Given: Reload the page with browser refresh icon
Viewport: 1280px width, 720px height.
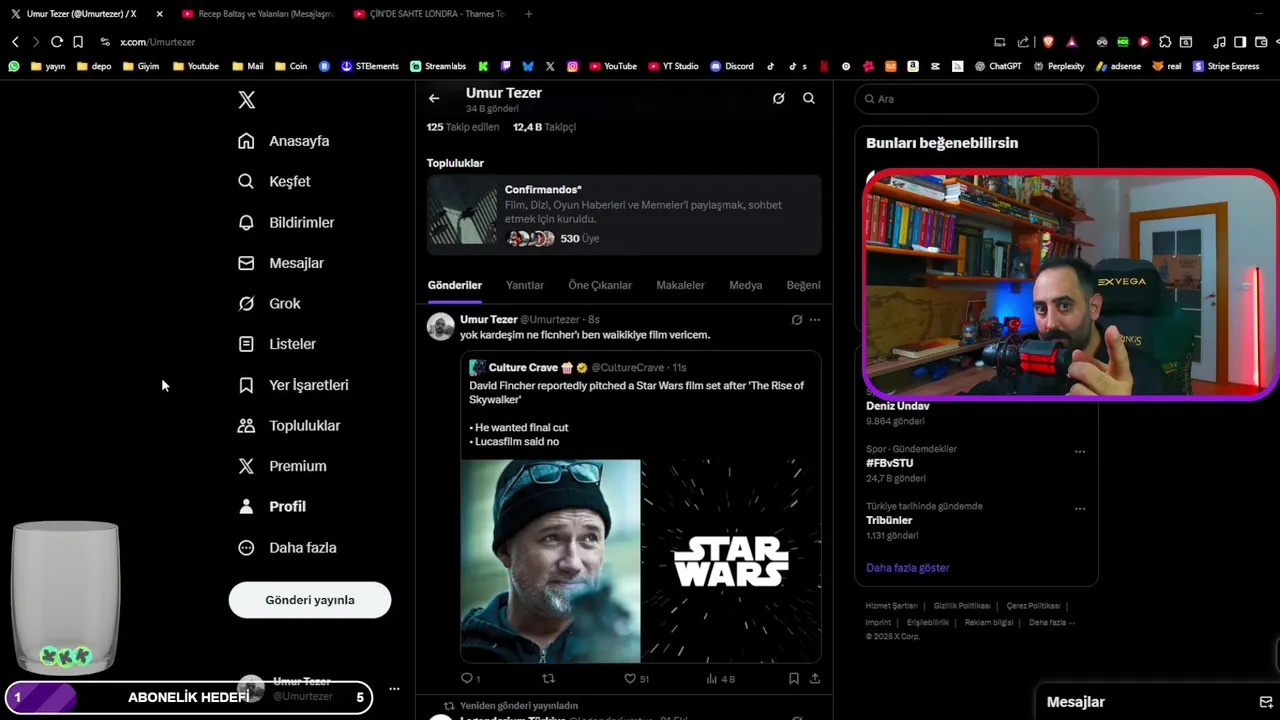Looking at the screenshot, I should tap(56, 42).
